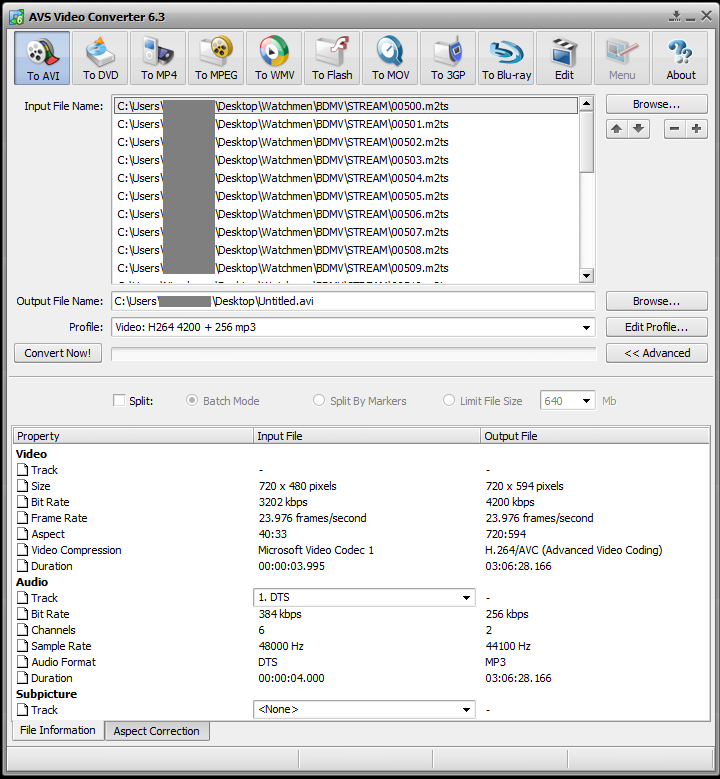Start conversion with Convert Now!

pyautogui.click(x=58, y=353)
